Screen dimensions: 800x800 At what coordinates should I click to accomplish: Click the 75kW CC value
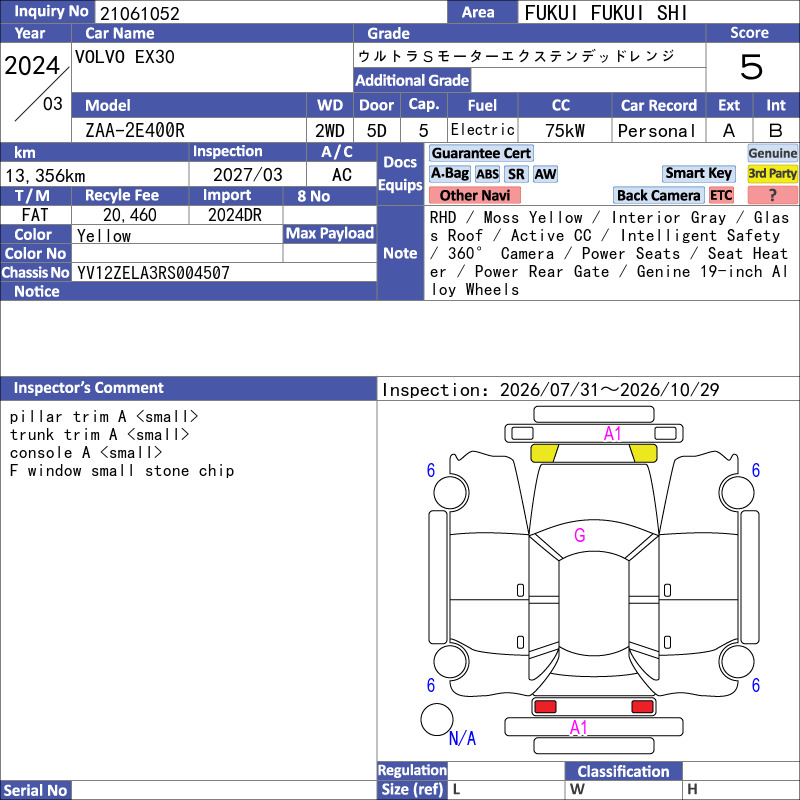[x=565, y=131]
